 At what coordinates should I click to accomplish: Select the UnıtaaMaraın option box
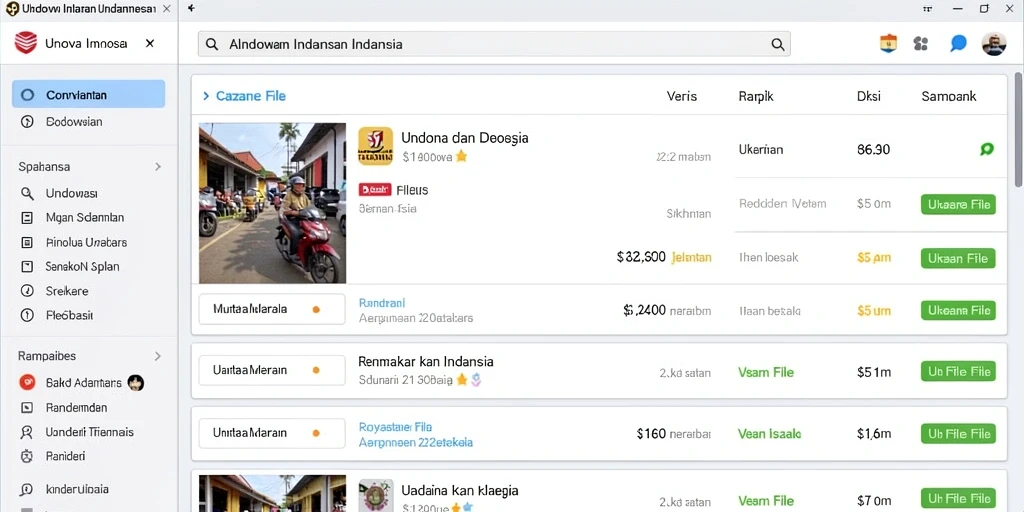pos(272,432)
